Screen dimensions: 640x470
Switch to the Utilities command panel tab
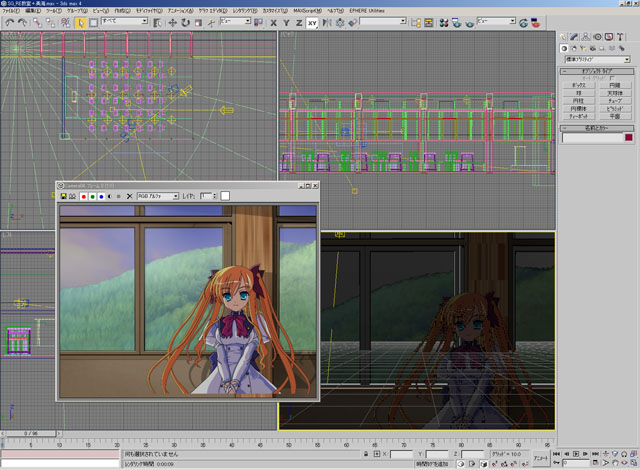pos(620,37)
